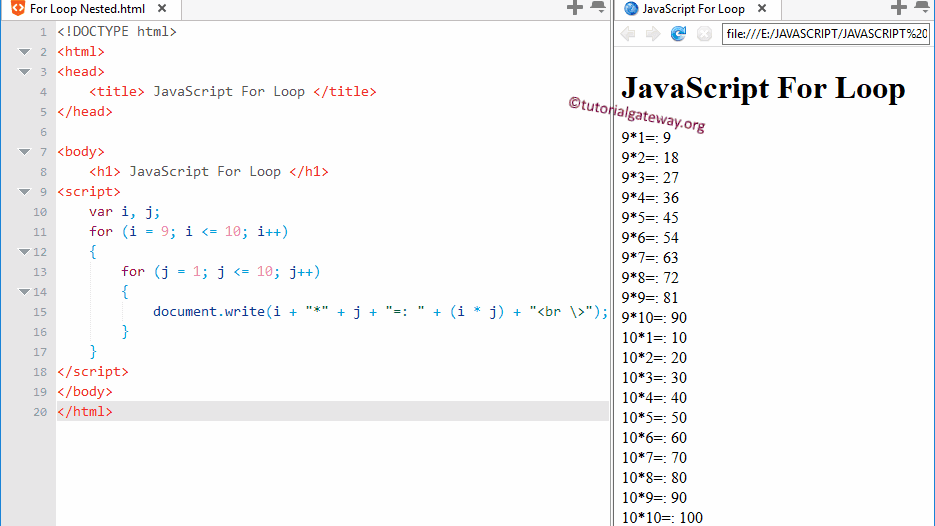Click the Komodo file icon on editor tab

coord(18,8)
